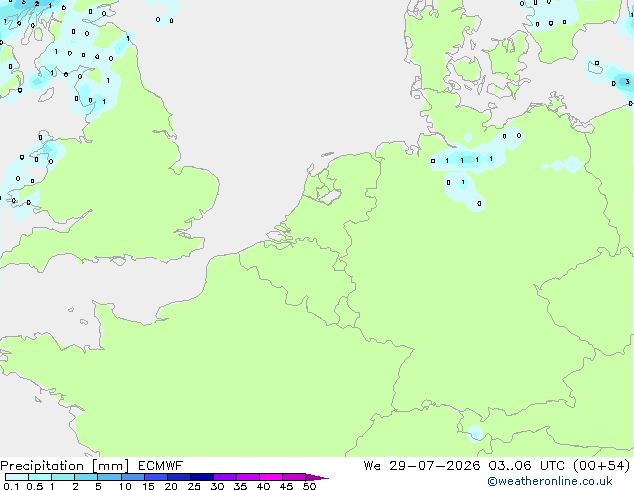This screenshot has height=490, width=634.
Task: Pick the 25–30 mm navy legend swatch
Action: (201, 477)
